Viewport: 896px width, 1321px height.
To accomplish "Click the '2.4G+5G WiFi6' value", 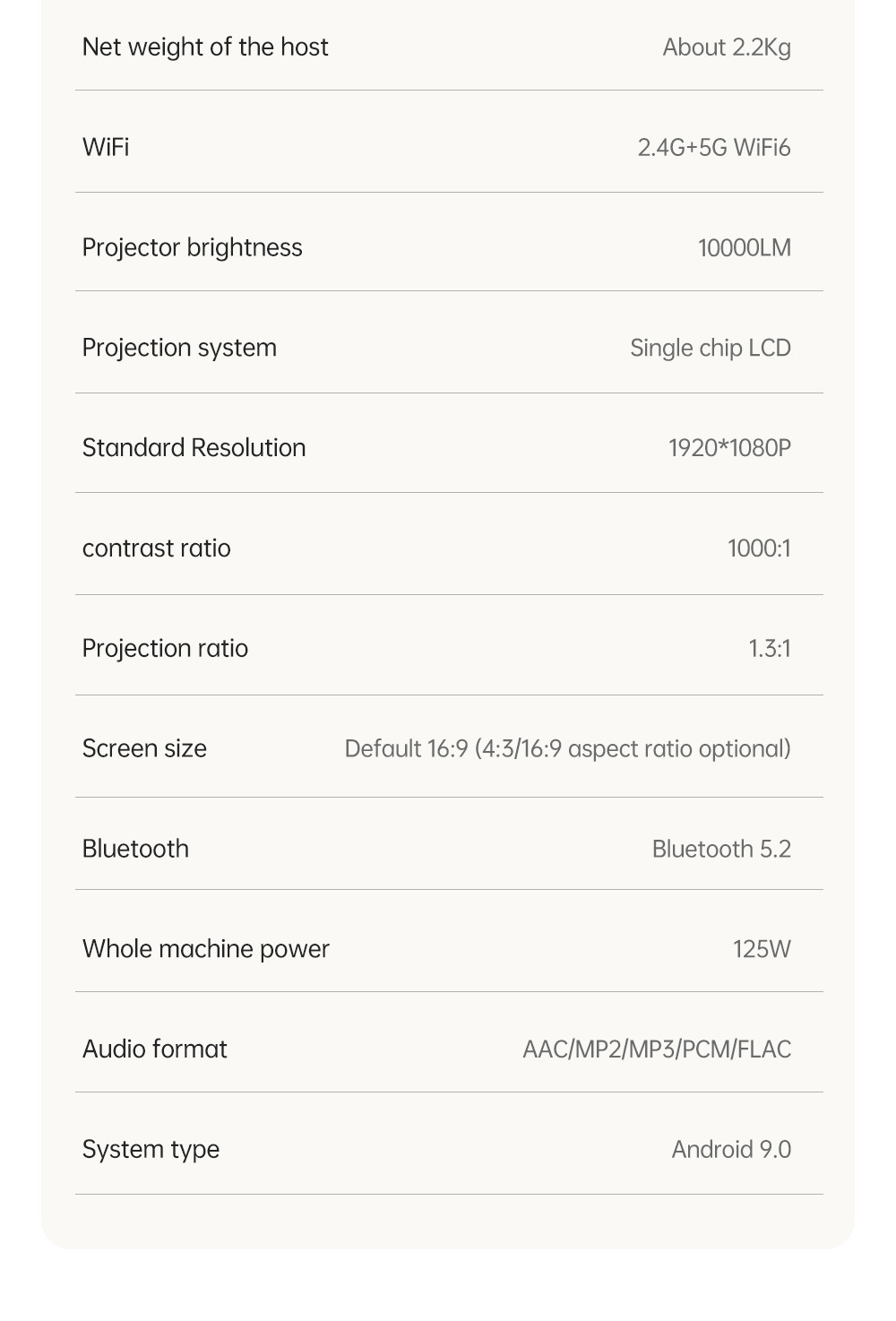I will click(x=714, y=148).
